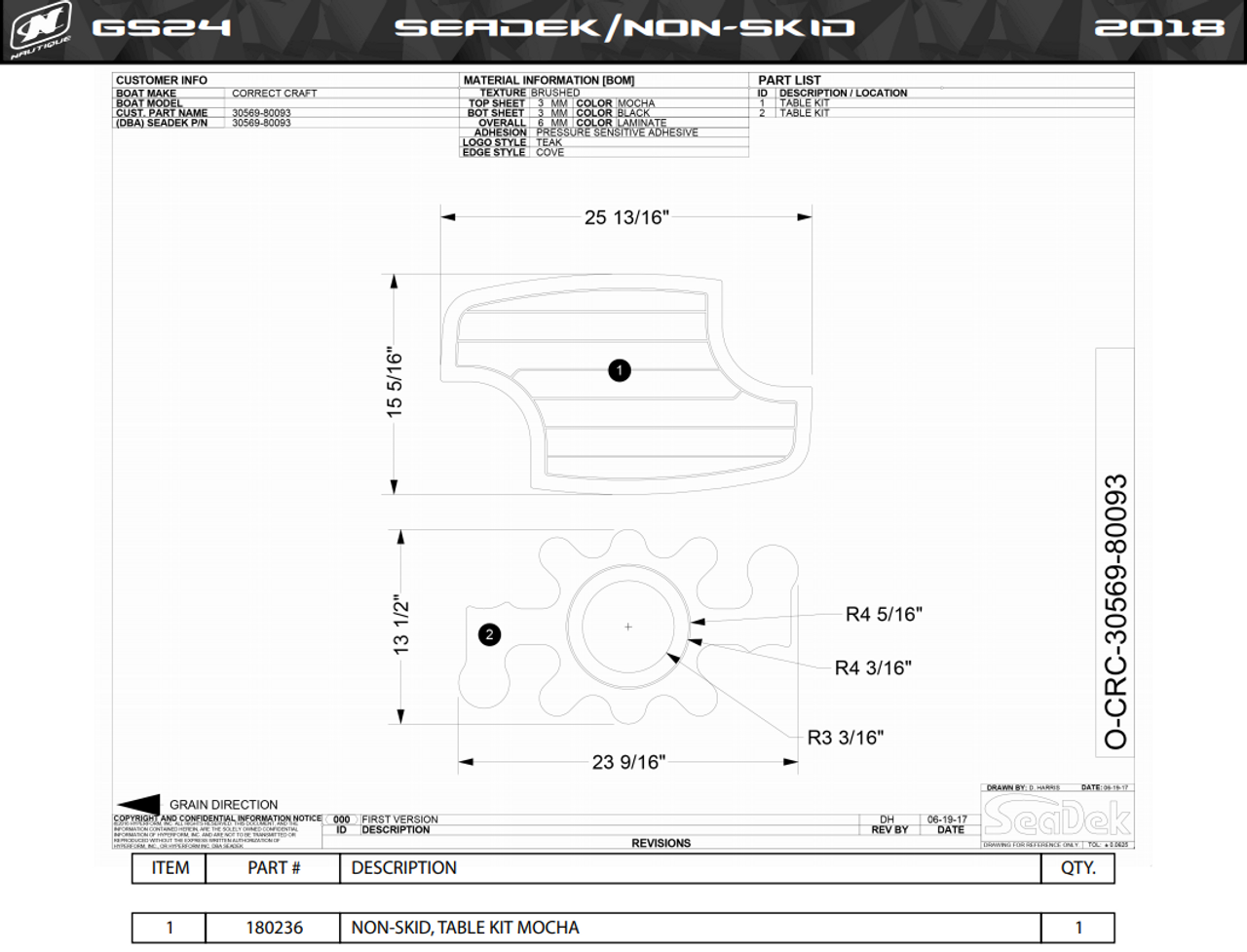Click the DESCRIPTION column header
1247x952 pixels.
click(403, 867)
